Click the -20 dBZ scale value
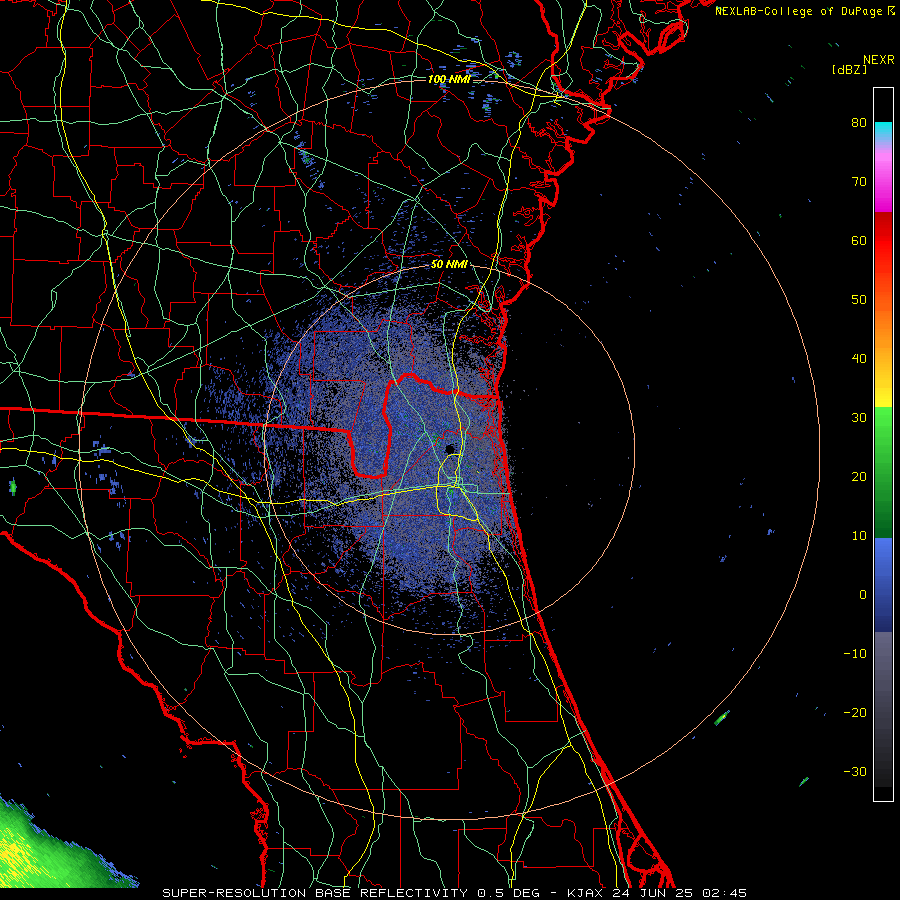Viewport: 900px width, 900px height. [x=855, y=713]
